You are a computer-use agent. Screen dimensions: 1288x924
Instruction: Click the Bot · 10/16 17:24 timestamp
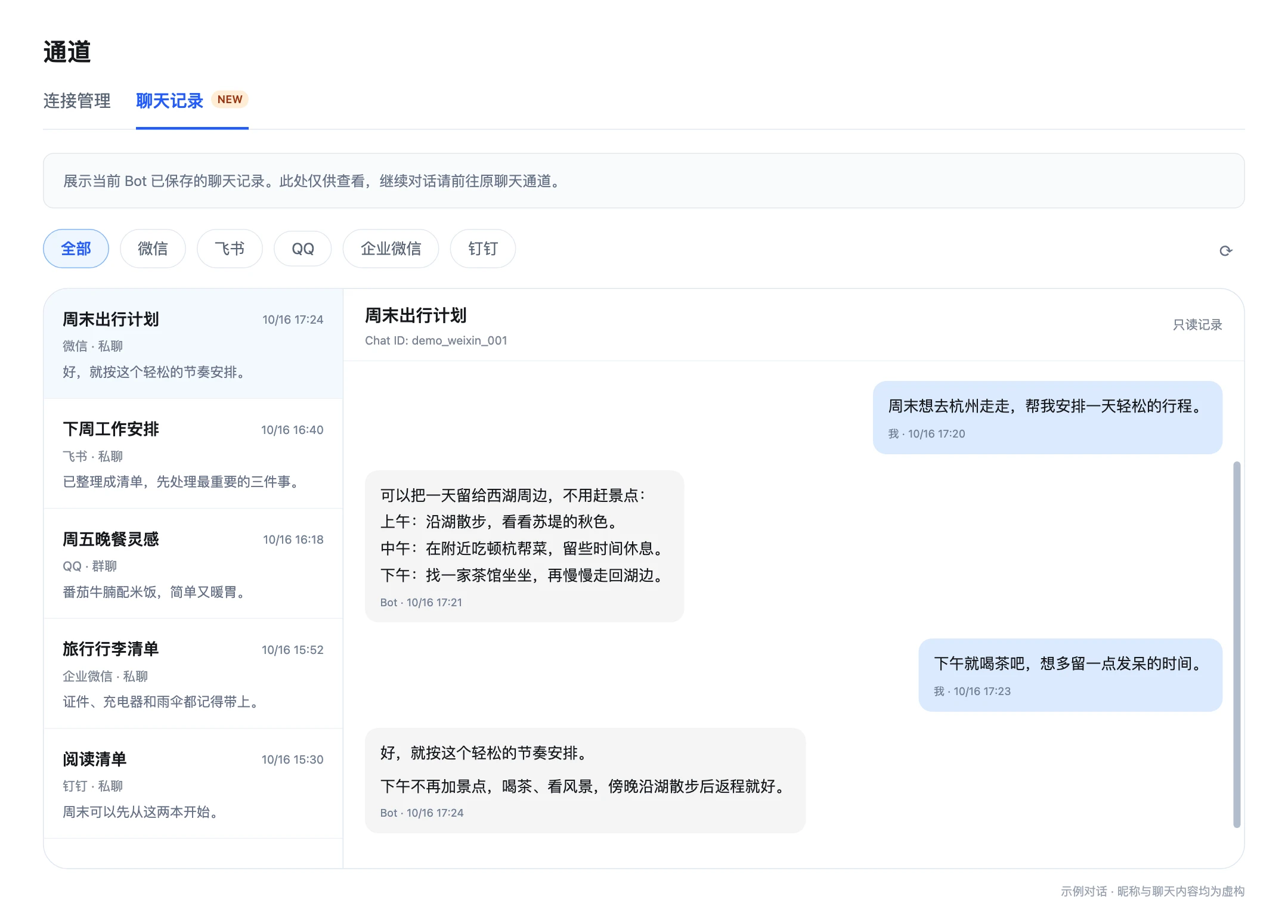coord(422,813)
